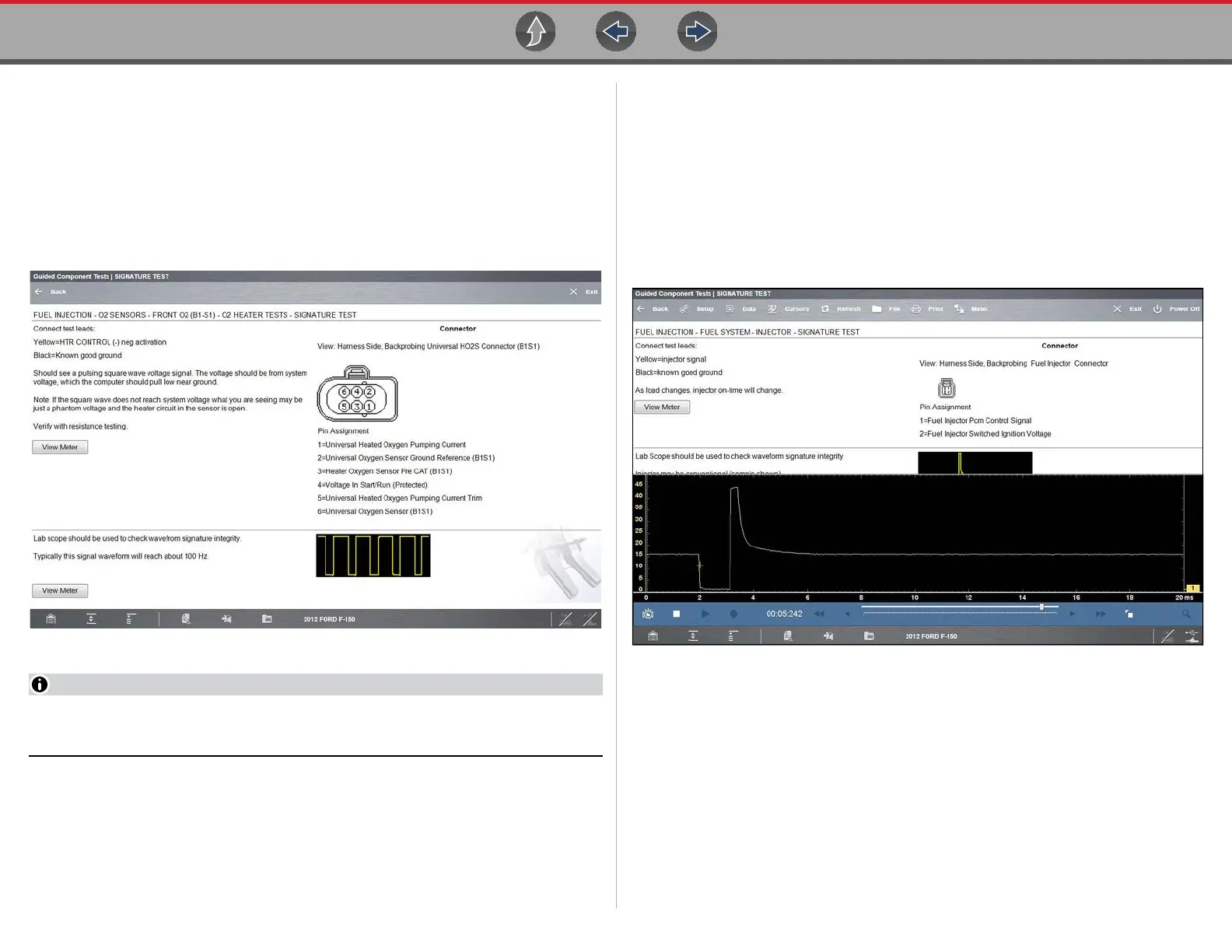Viewport: 1232px width, 952px height.
Task: Go Back in the injector signature test screen
Action: [x=653, y=309]
